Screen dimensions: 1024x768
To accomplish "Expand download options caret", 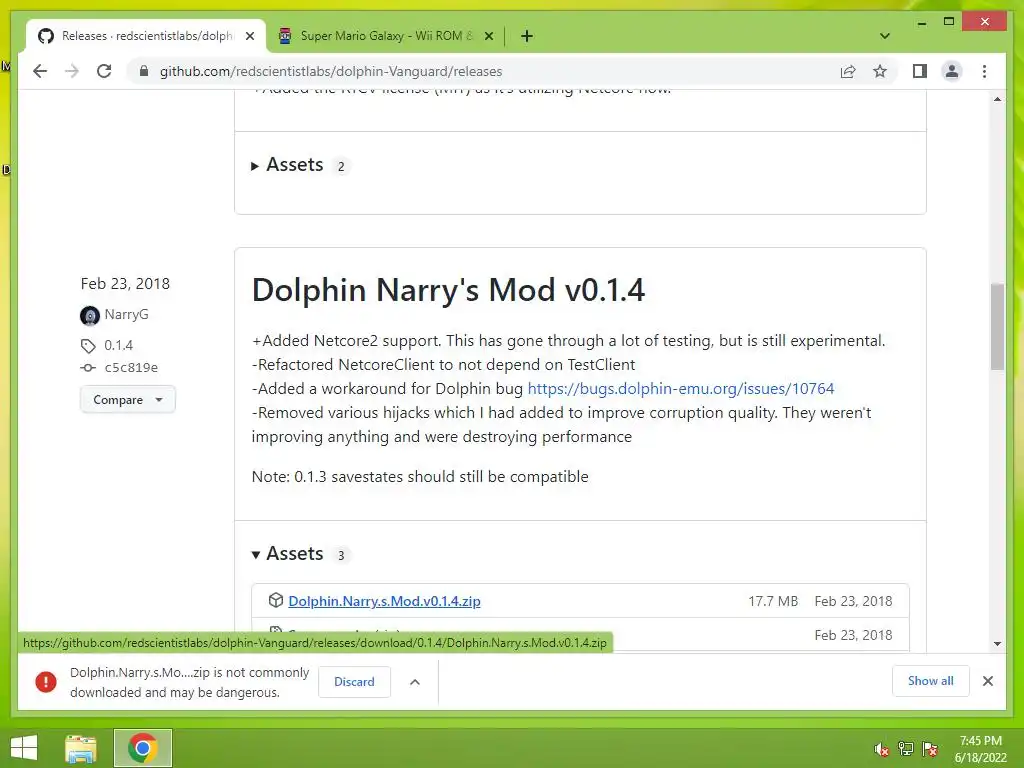I will 415,682.
